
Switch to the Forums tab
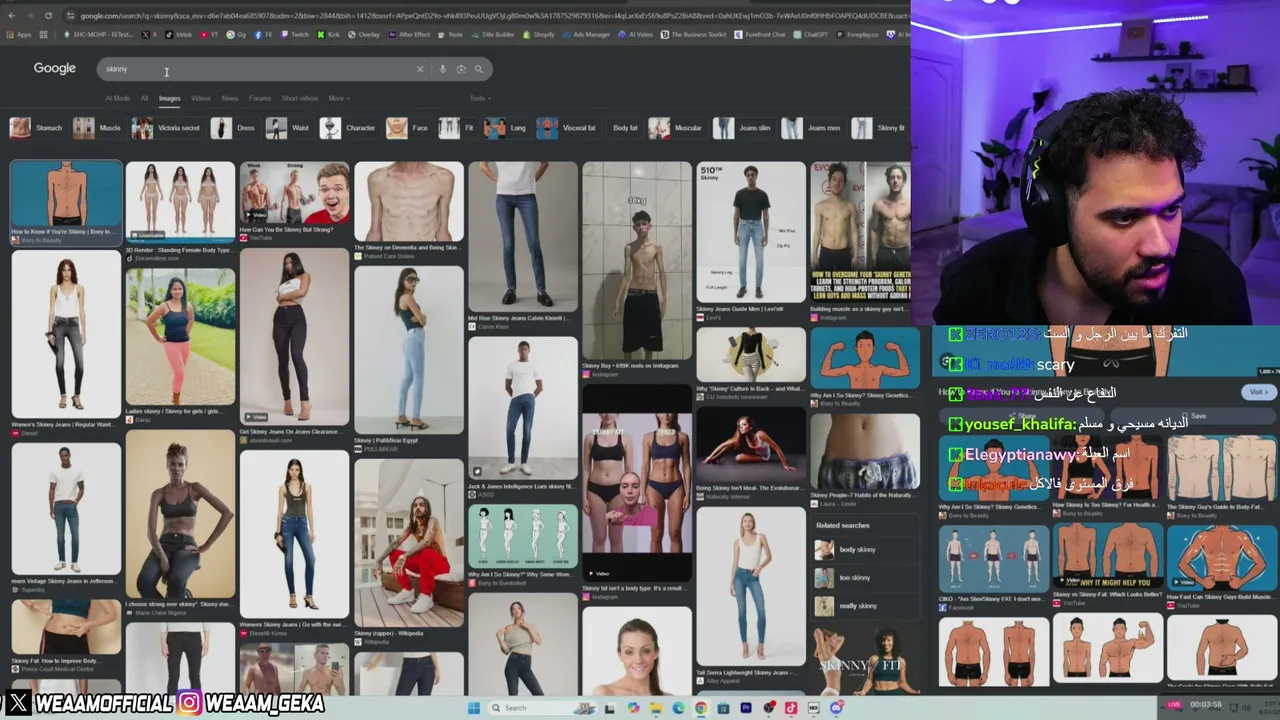click(x=260, y=98)
